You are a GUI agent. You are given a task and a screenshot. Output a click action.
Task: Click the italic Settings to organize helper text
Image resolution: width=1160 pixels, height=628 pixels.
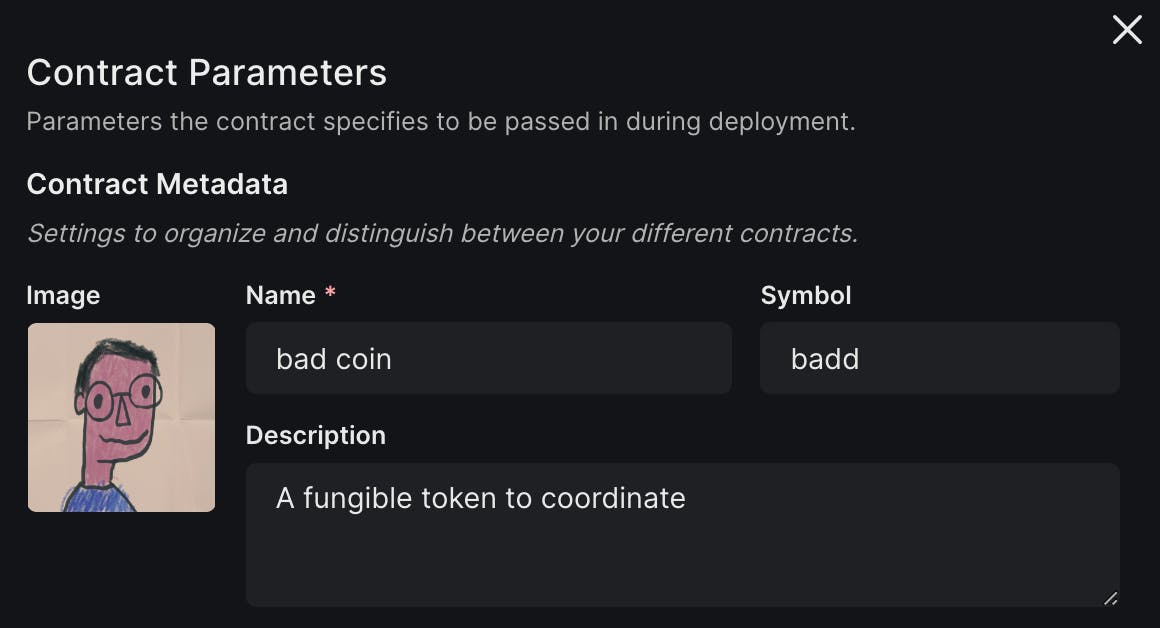(442, 234)
